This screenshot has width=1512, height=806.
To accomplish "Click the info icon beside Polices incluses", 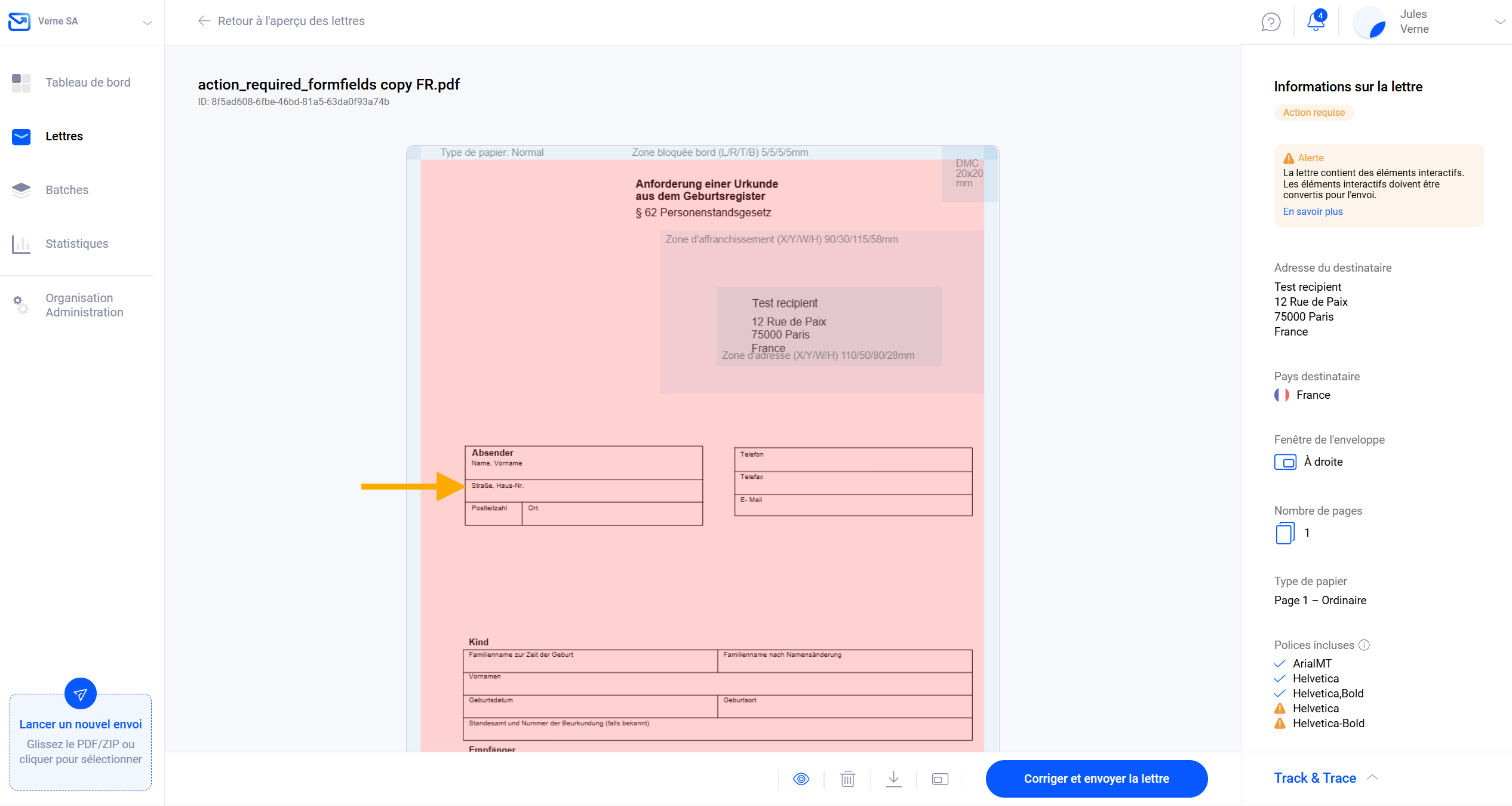I will click(x=1364, y=645).
